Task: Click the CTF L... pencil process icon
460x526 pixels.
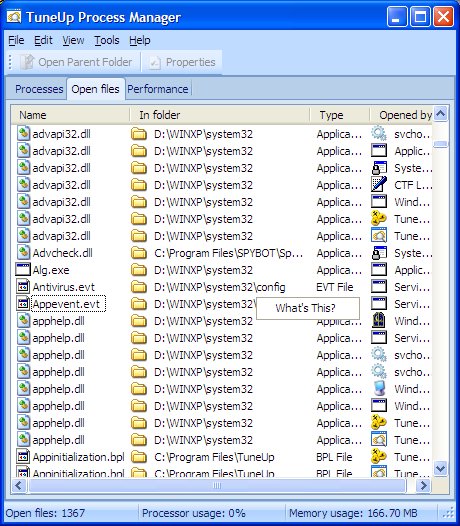Action: click(379, 185)
